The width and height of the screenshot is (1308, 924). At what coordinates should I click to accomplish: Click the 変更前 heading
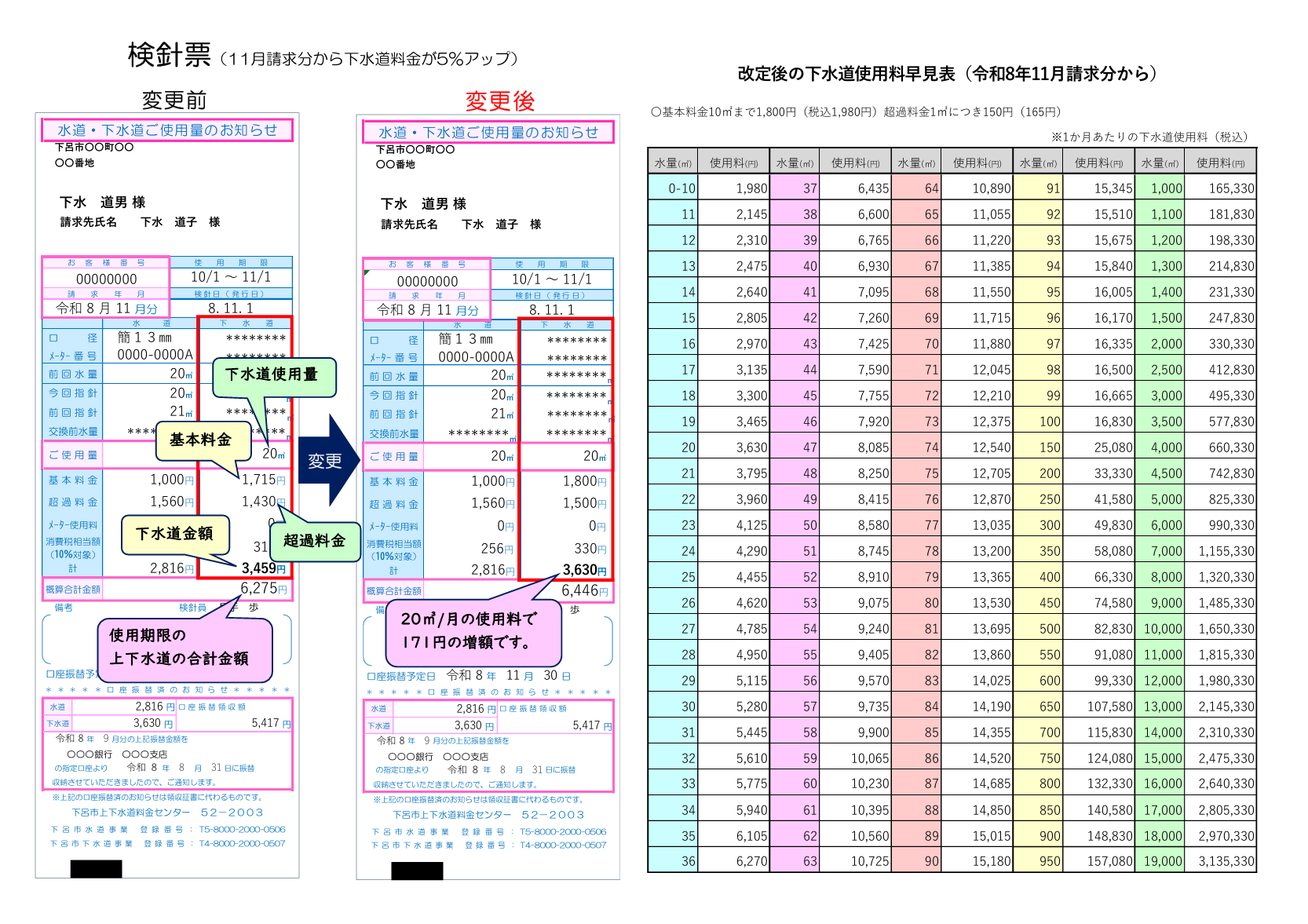point(174,100)
